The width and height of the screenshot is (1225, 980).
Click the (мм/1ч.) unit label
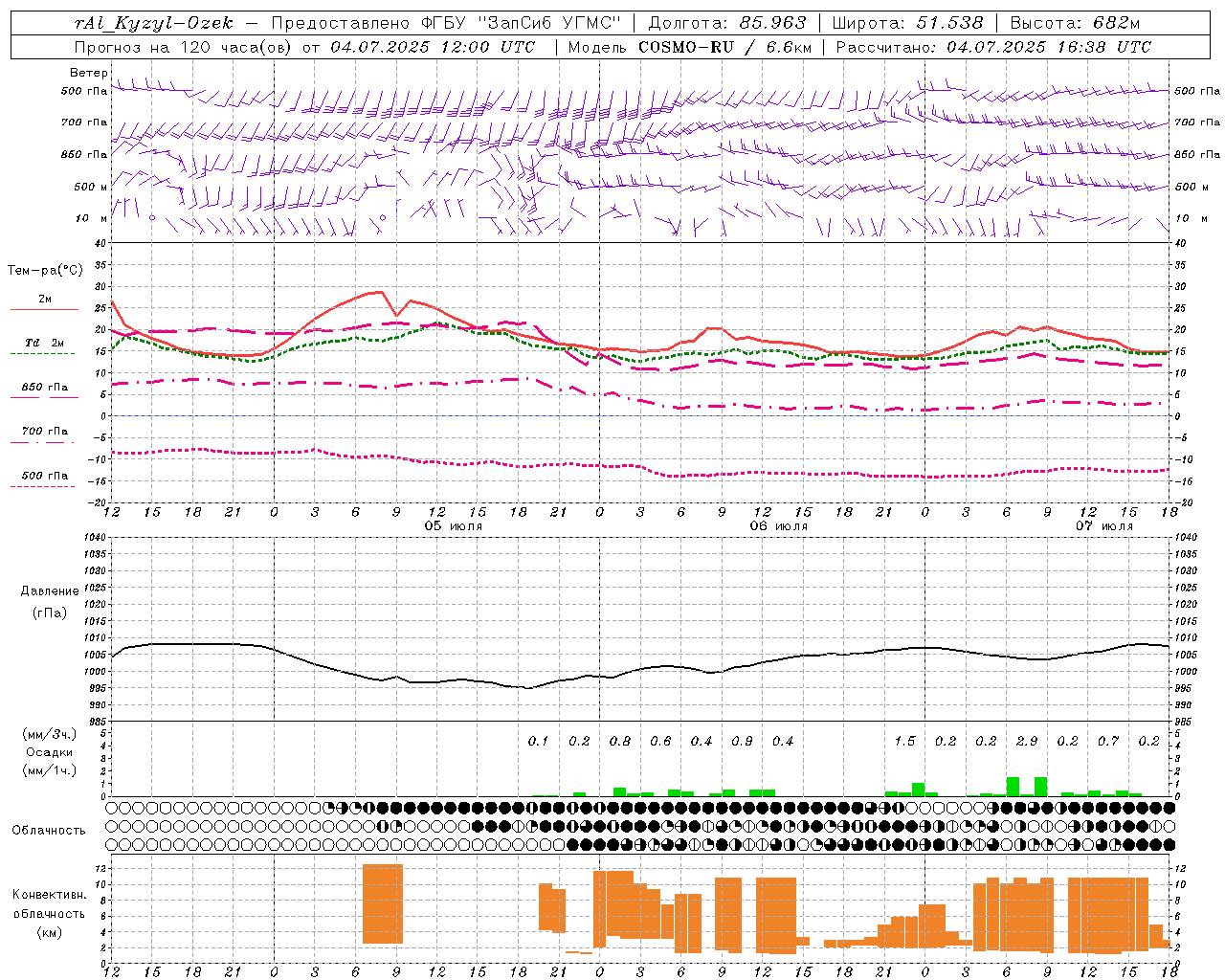point(50,770)
